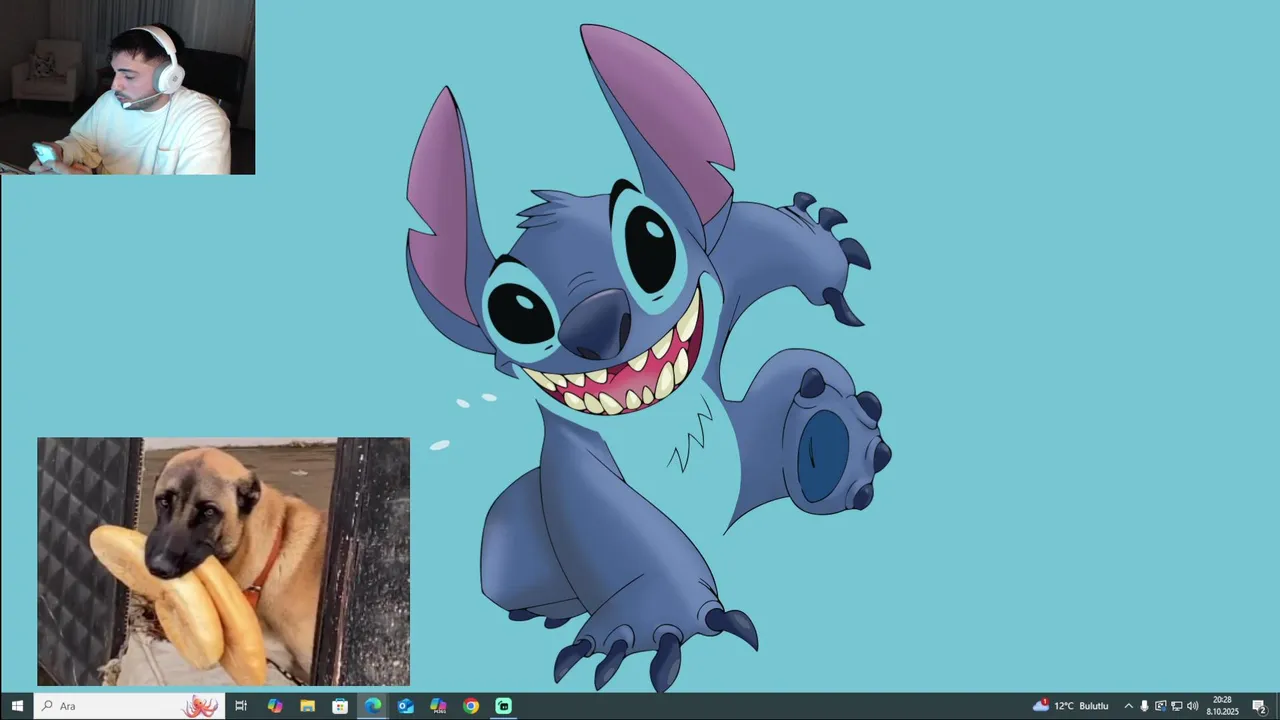This screenshot has height=720, width=1280.
Task: Open the clock showing 20:28
Action: tap(1222, 706)
